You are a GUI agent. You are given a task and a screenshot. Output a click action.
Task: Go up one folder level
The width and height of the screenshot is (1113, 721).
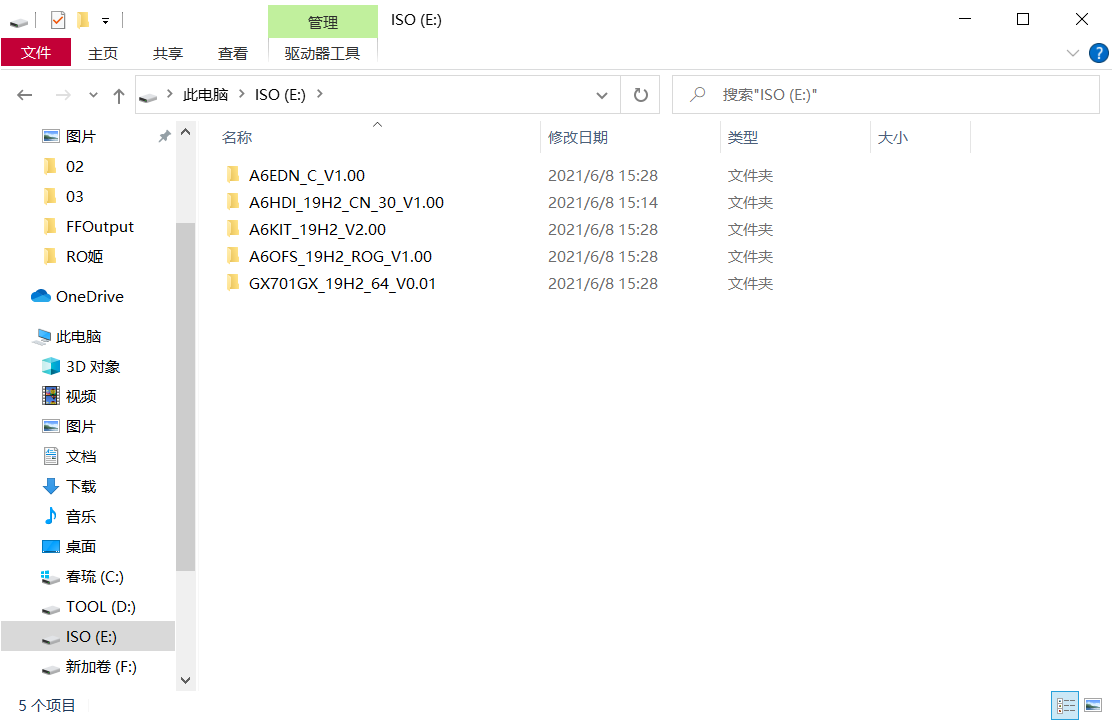click(119, 96)
